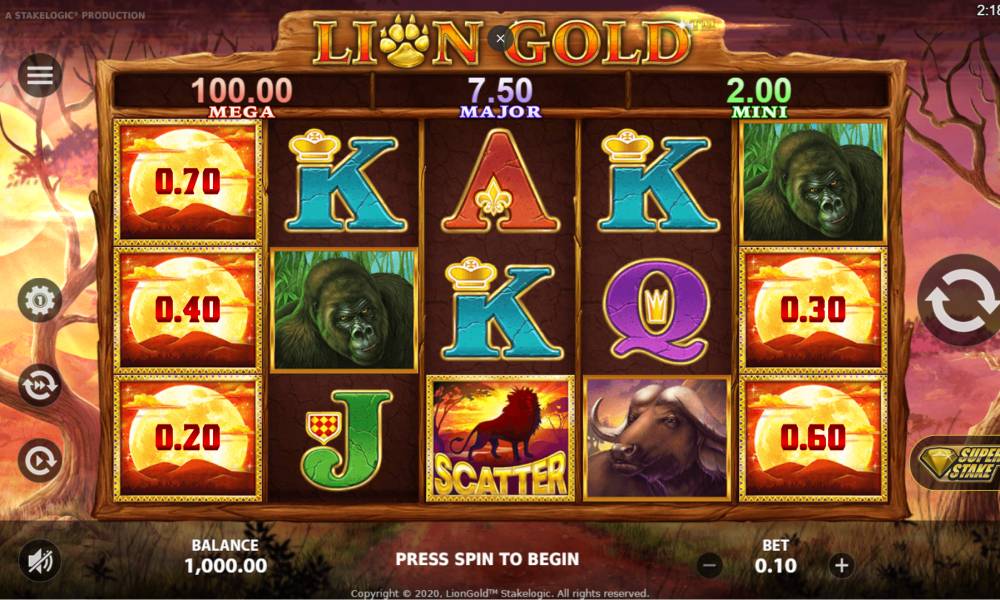This screenshot has height=600, width=1000.
Task: Decrease bet with the minus button
Action: (709, 565)
